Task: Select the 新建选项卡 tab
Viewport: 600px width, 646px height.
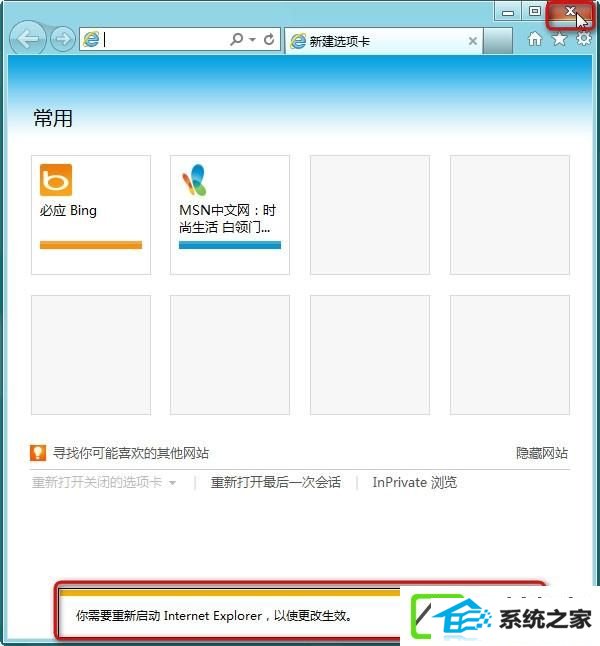Action: click(x=383, y=41)
